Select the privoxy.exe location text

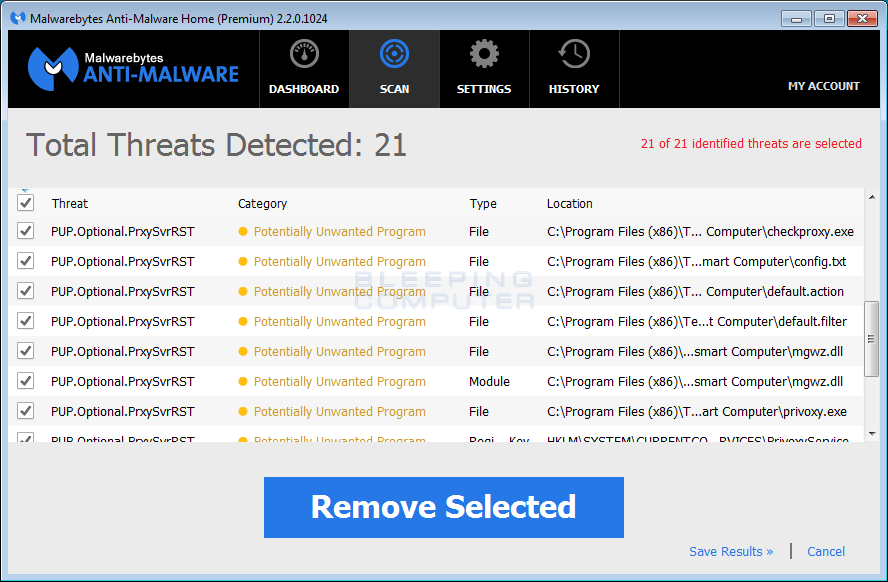(x=697, y=412)
